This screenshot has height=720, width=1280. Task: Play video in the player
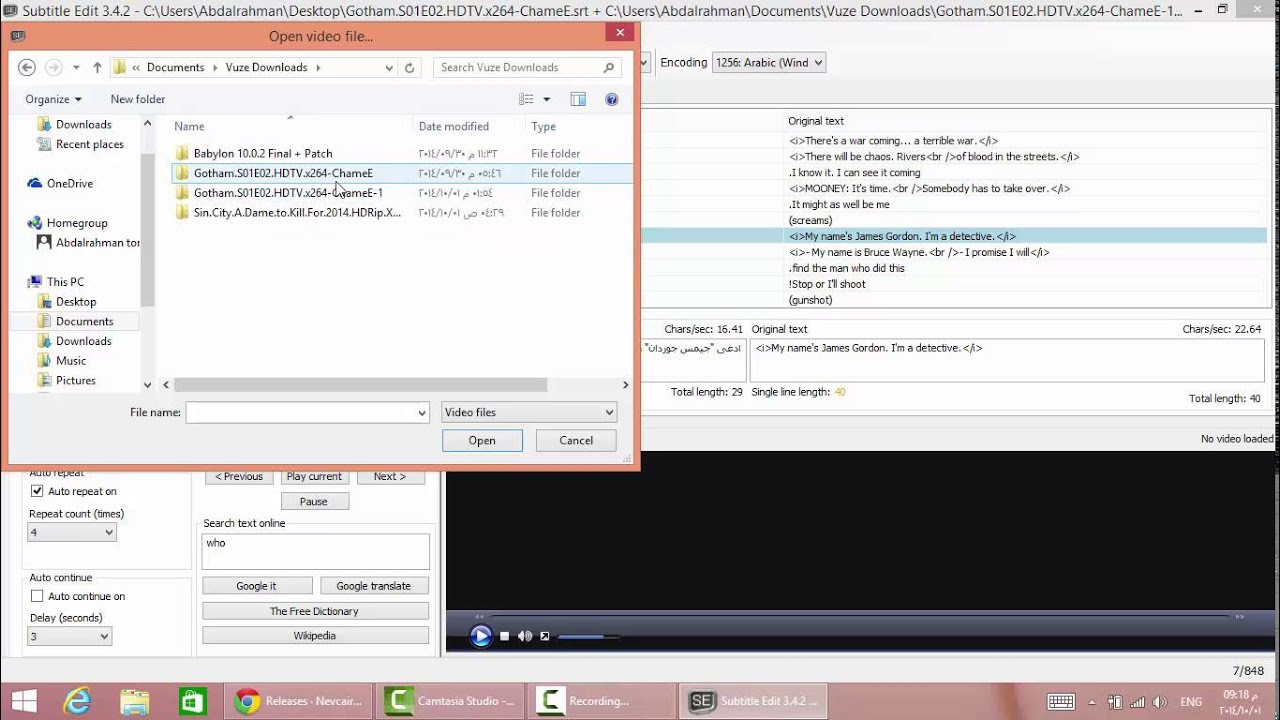pos(481,636)
